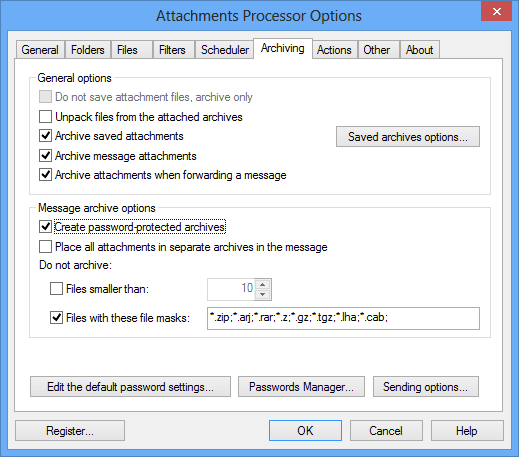
Task: Enable Place all attachments in separate archives
Action: pos(45,247)
